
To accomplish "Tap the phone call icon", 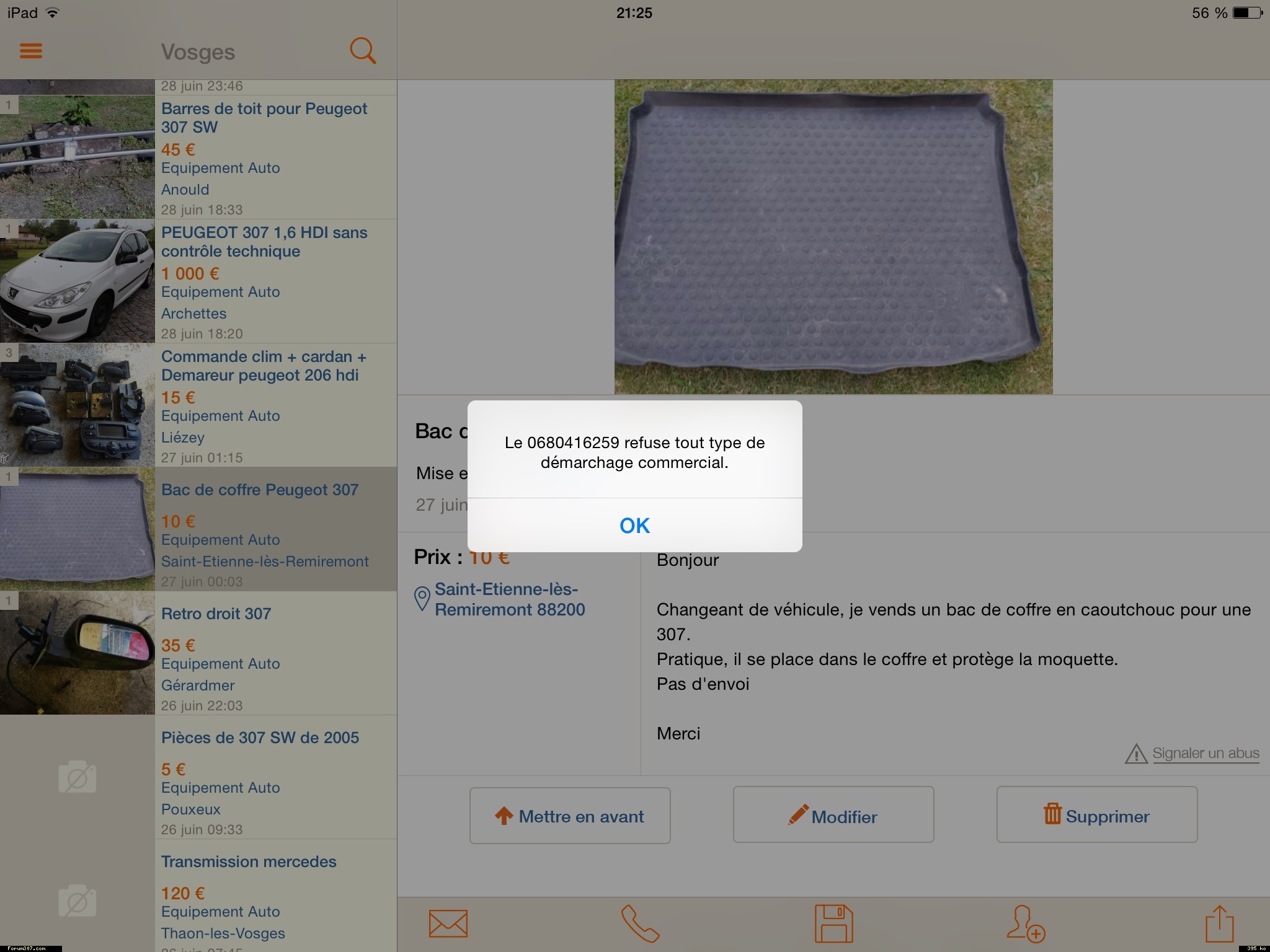I will tap(640, 923).
